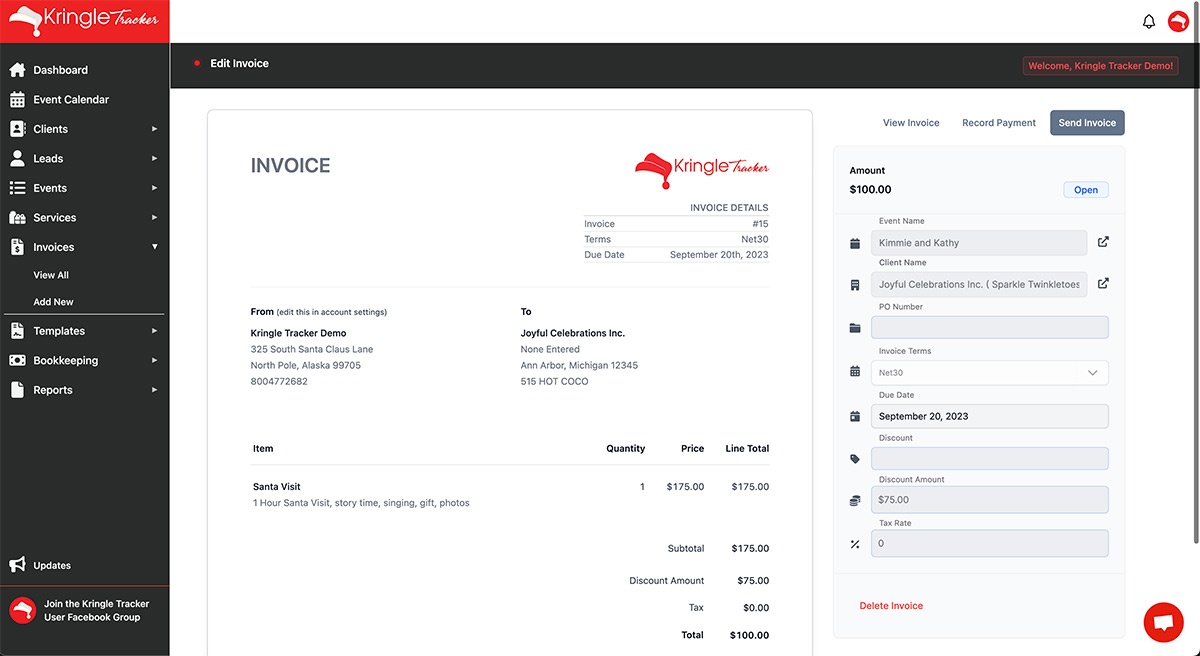This screenshot has width=1200, height=656.
Task: Open the Event Name external link icon
Action: pos(1103,242)
